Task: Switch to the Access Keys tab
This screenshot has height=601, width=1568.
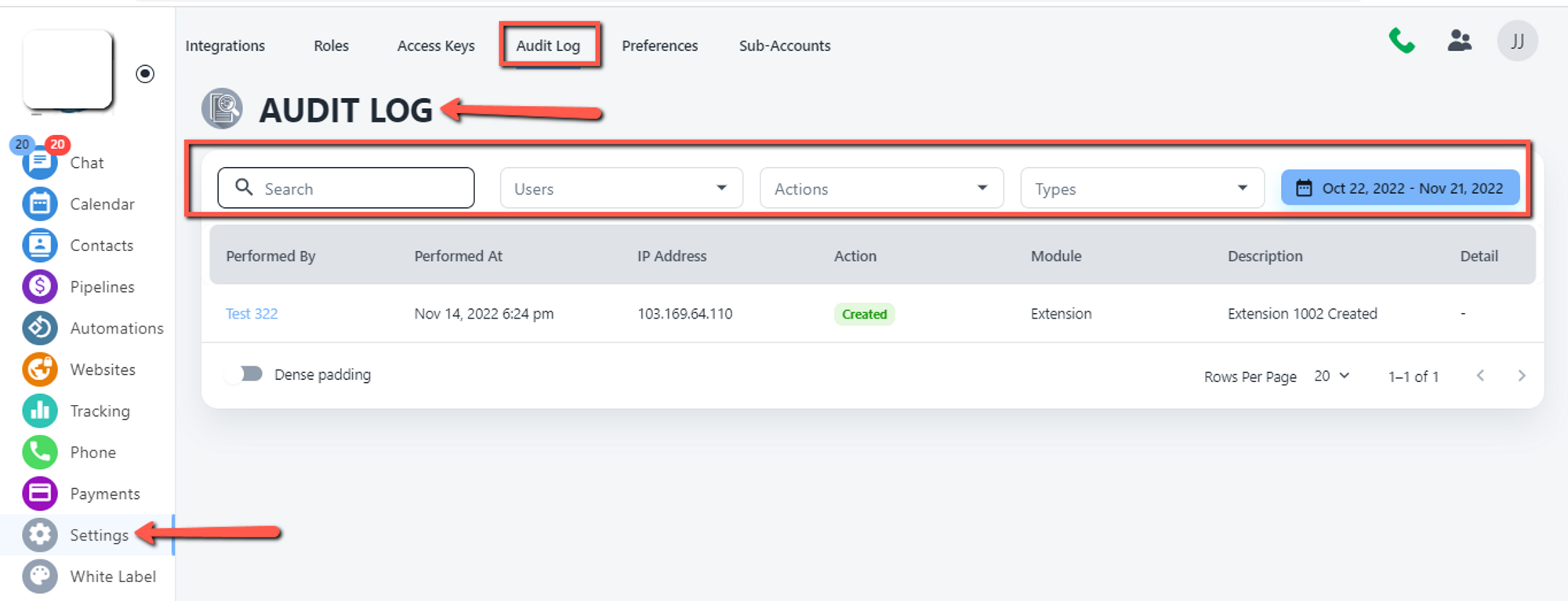Action: coord(436,46)
